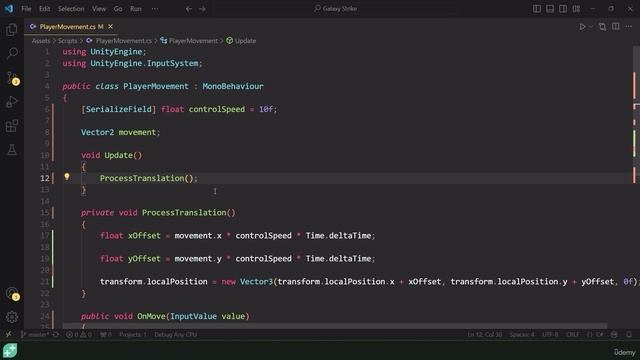Click the horizontal scrollbar of the editor

click(335, 326)
